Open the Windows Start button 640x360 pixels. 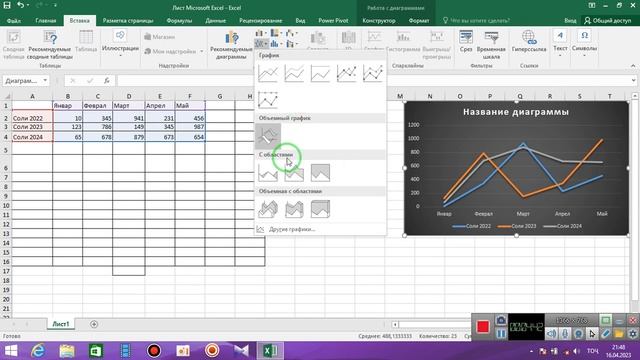[11, 351]
